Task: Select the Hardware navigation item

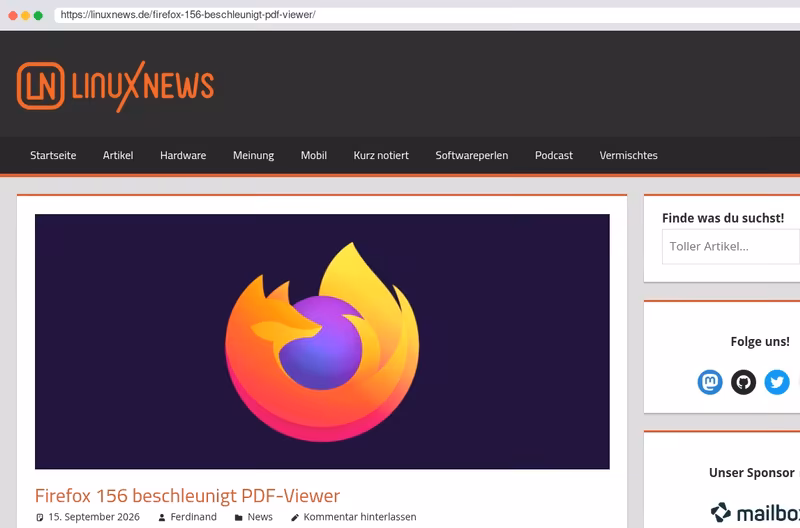Action: coord(183,155)
